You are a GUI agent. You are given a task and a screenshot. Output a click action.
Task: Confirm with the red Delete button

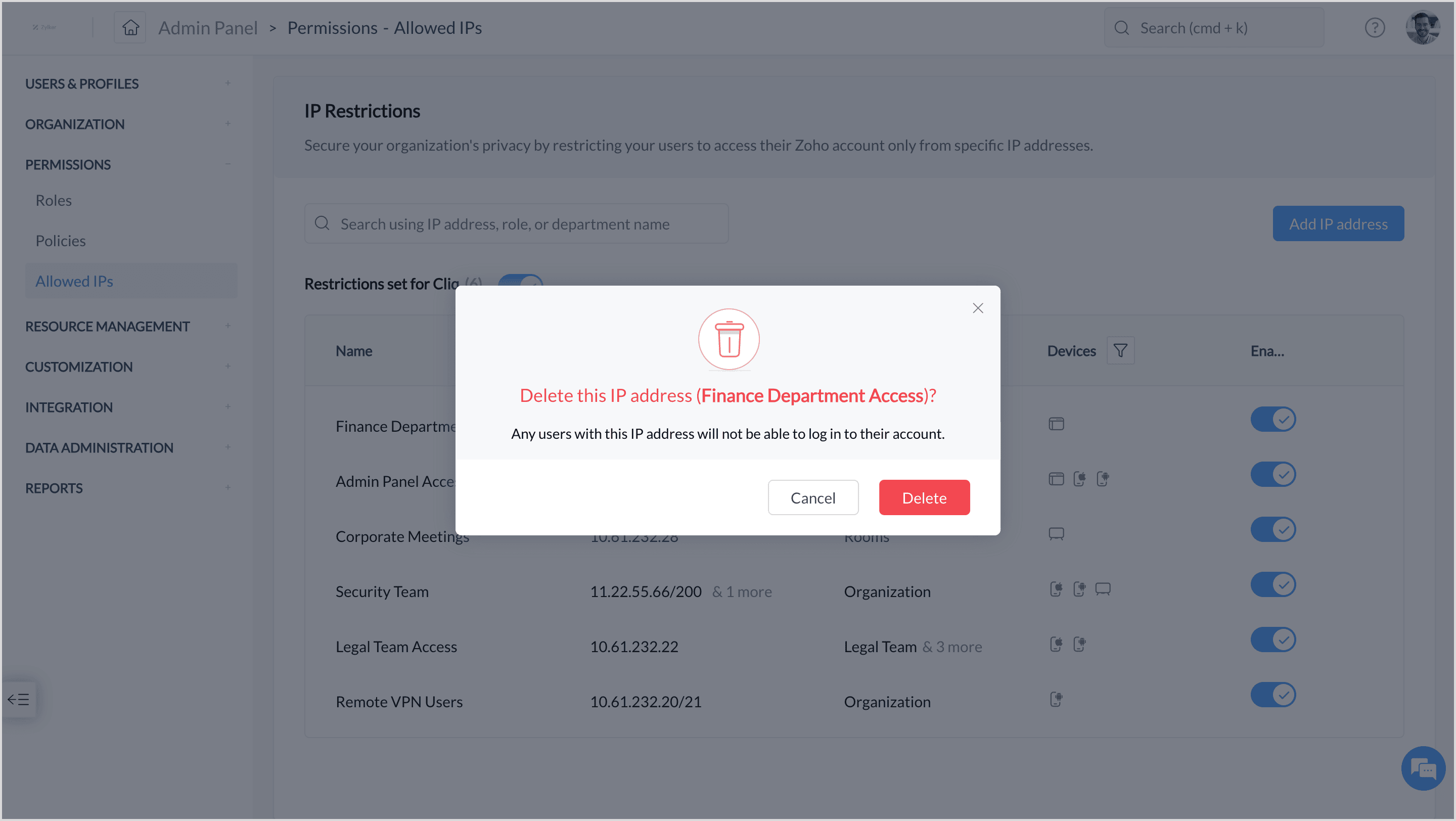click(x=924, y=497)
